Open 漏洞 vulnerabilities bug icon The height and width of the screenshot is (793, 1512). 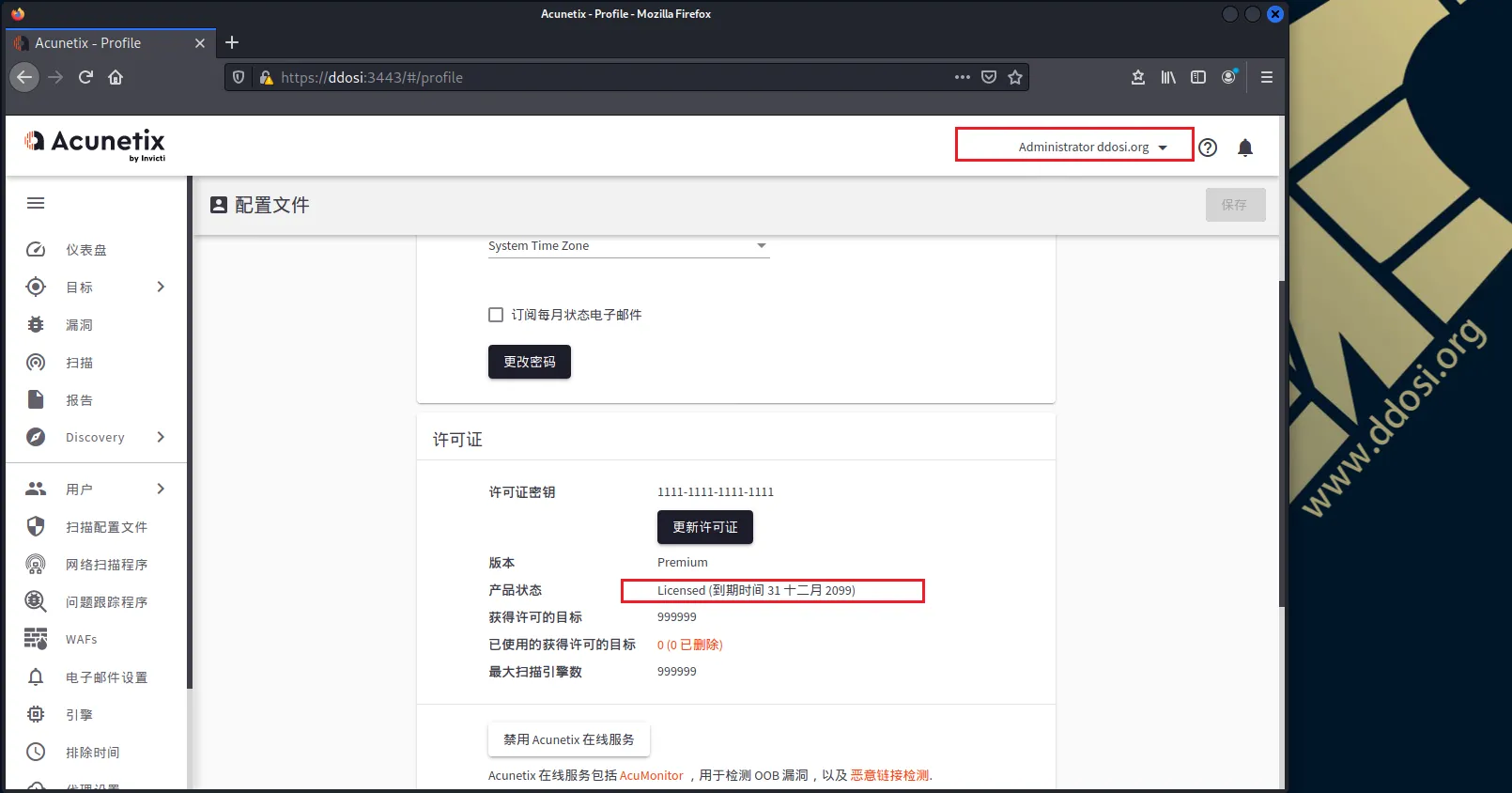point(36,324)
